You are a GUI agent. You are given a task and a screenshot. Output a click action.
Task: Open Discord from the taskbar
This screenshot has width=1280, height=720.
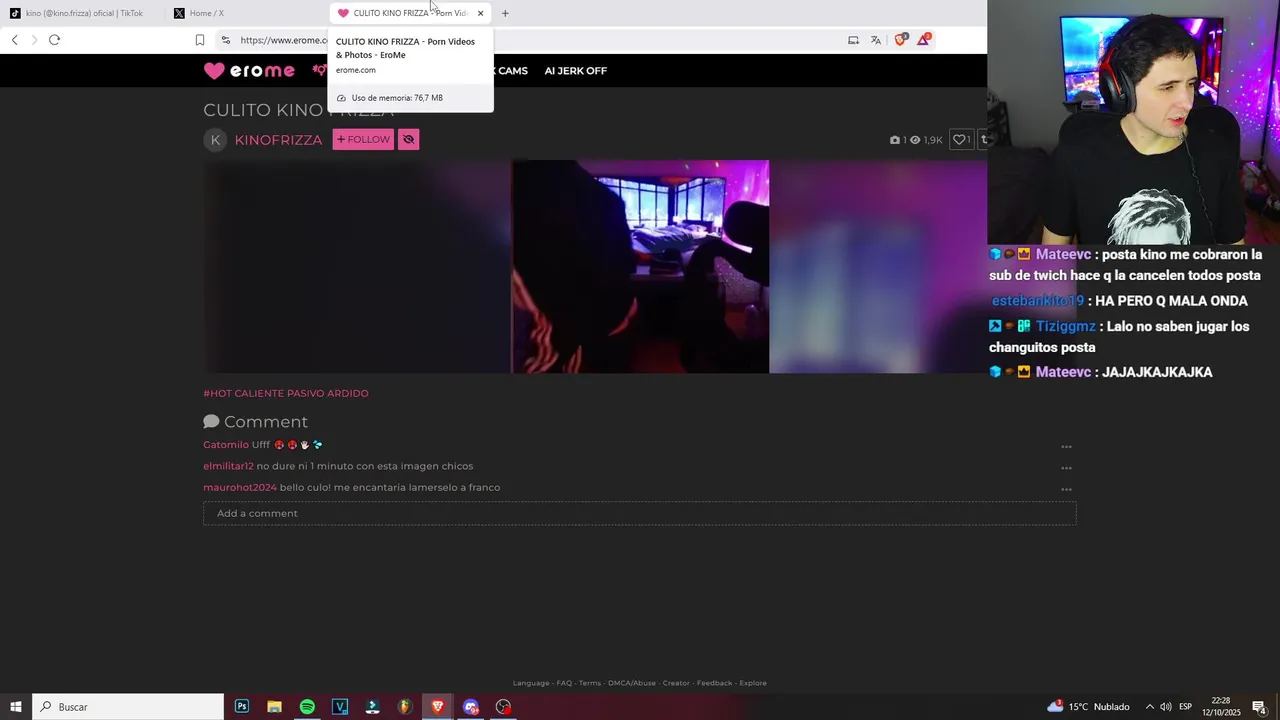(x=471, y=707)
